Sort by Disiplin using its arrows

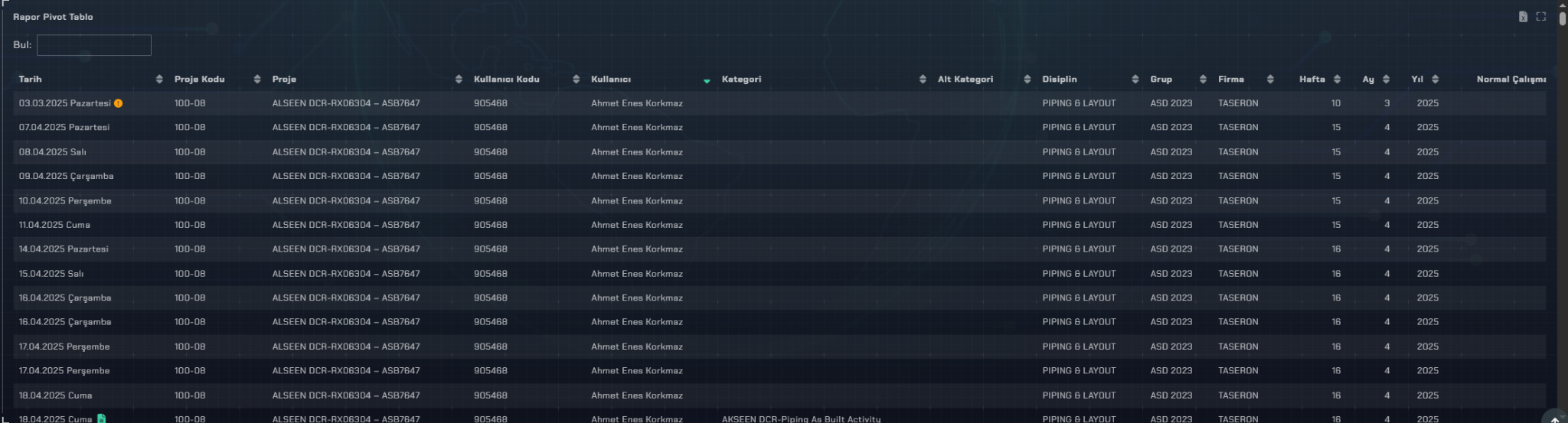(x=1135, y=80)
